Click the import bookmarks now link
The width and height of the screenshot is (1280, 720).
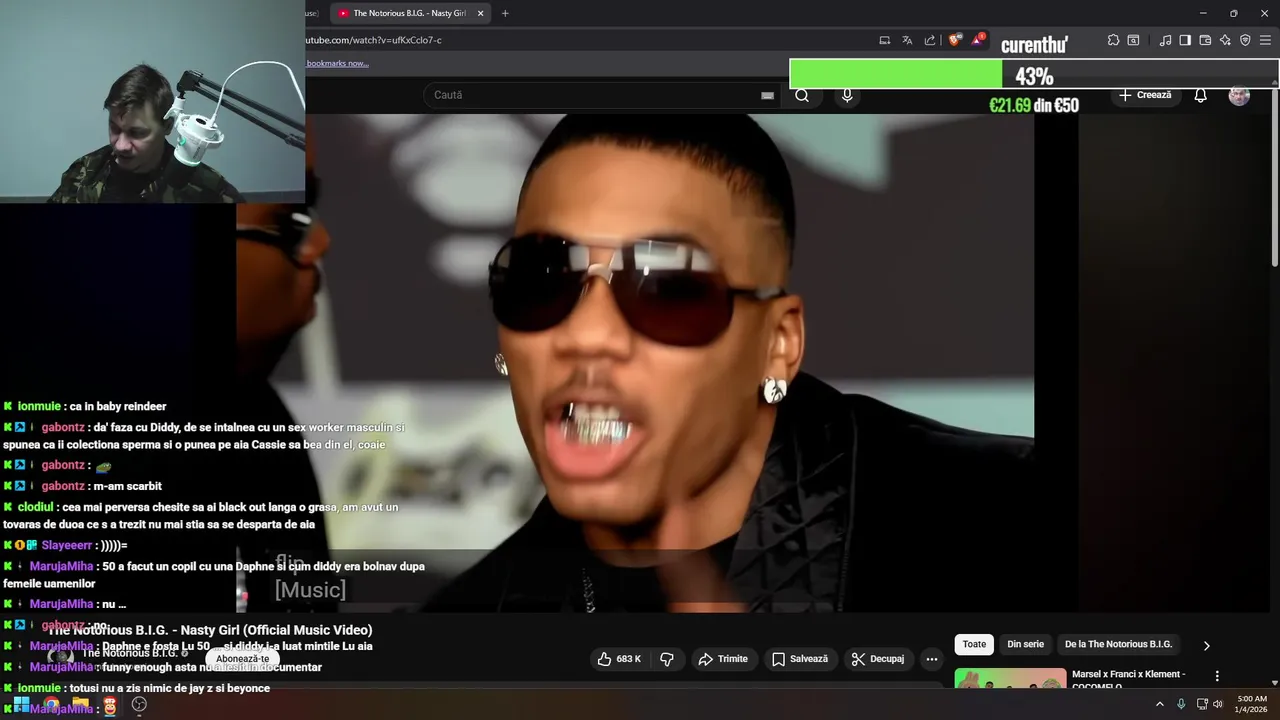(x=337, y=63)
